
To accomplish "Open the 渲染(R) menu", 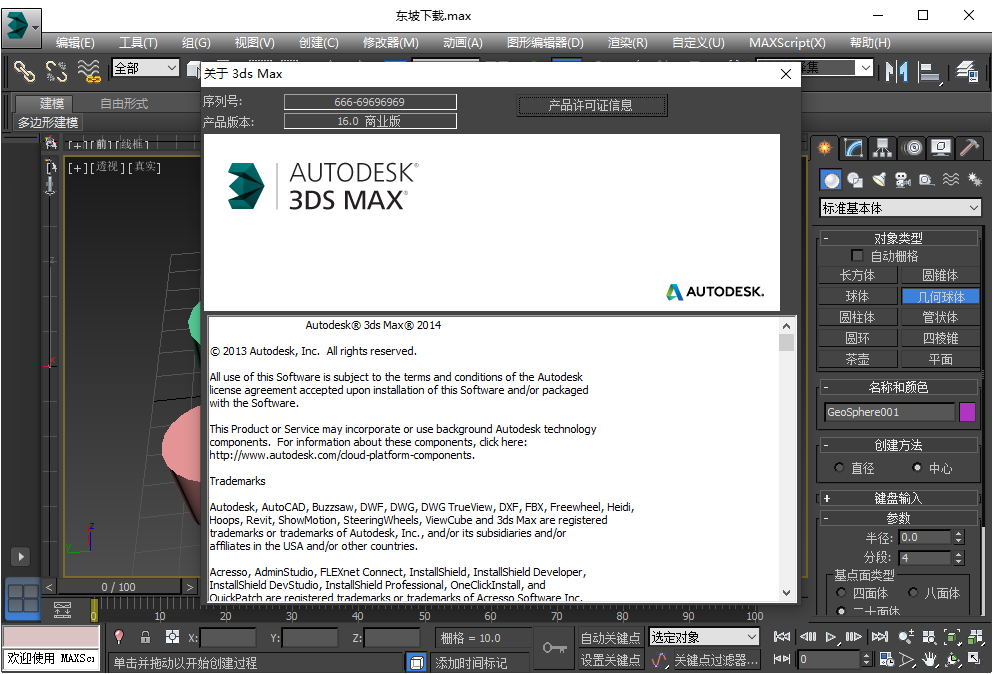I will pyautogui.click(x=628, y=43).
